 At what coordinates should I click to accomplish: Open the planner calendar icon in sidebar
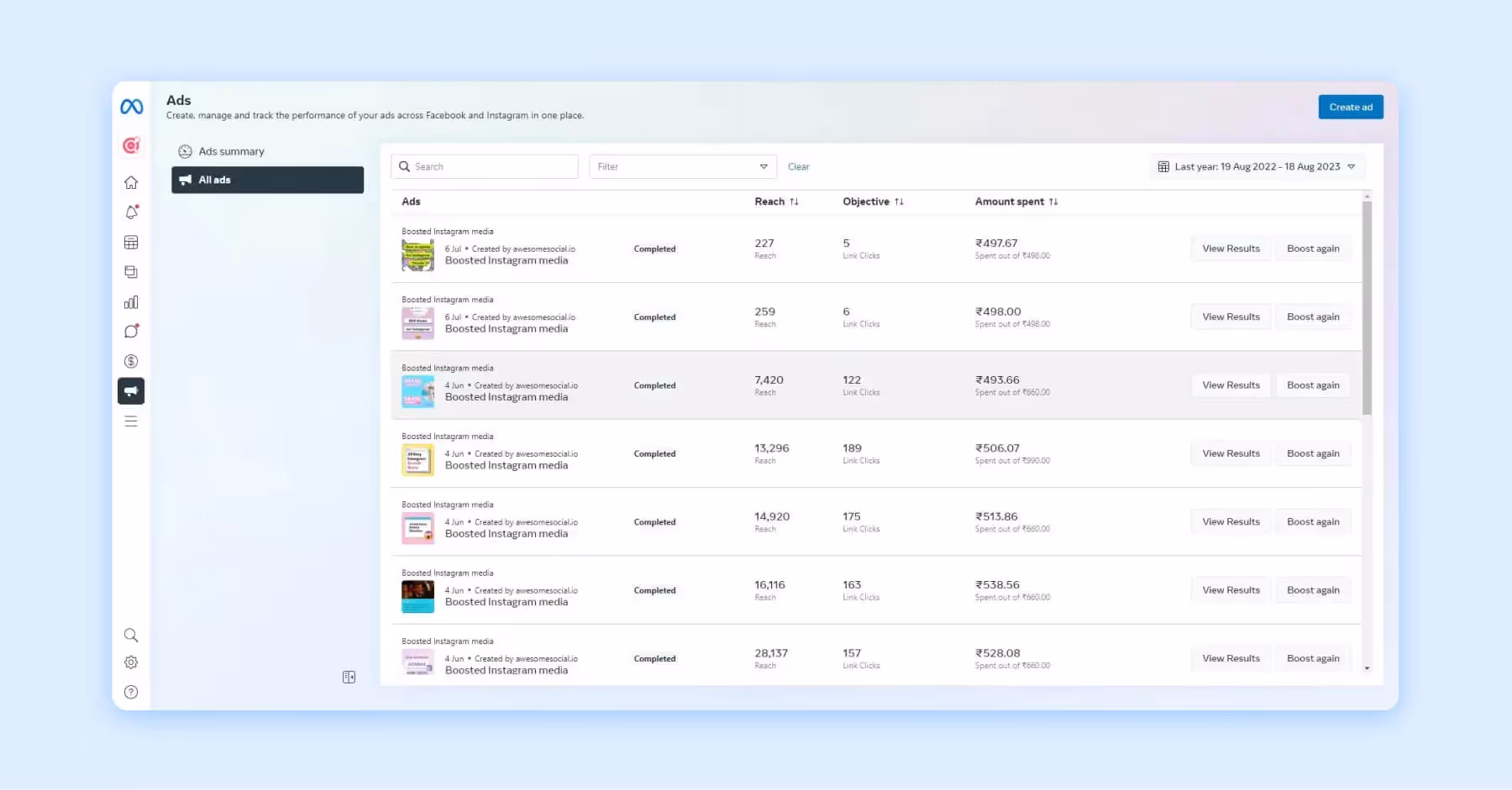click(x=131, y=242)
